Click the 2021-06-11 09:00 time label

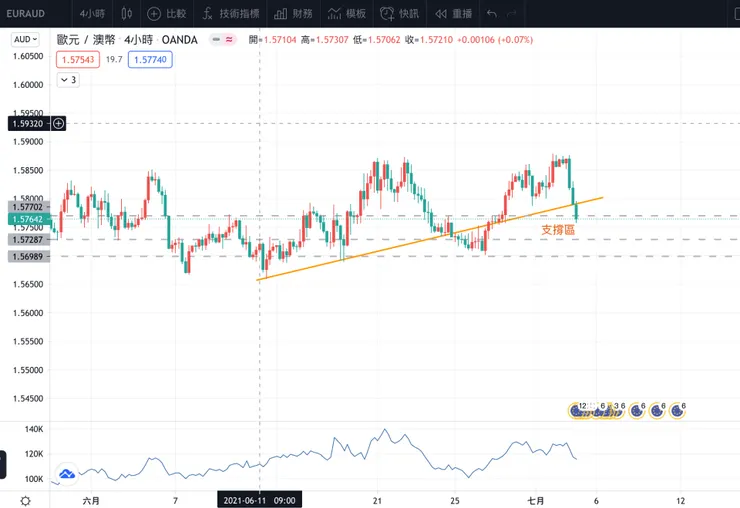coord(260,500)
